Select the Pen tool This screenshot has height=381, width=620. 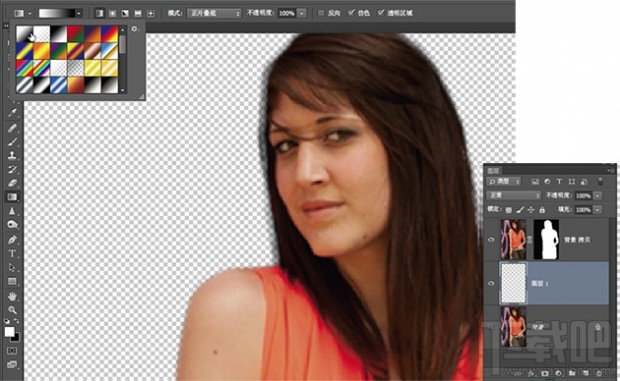(x=12, y=239)
